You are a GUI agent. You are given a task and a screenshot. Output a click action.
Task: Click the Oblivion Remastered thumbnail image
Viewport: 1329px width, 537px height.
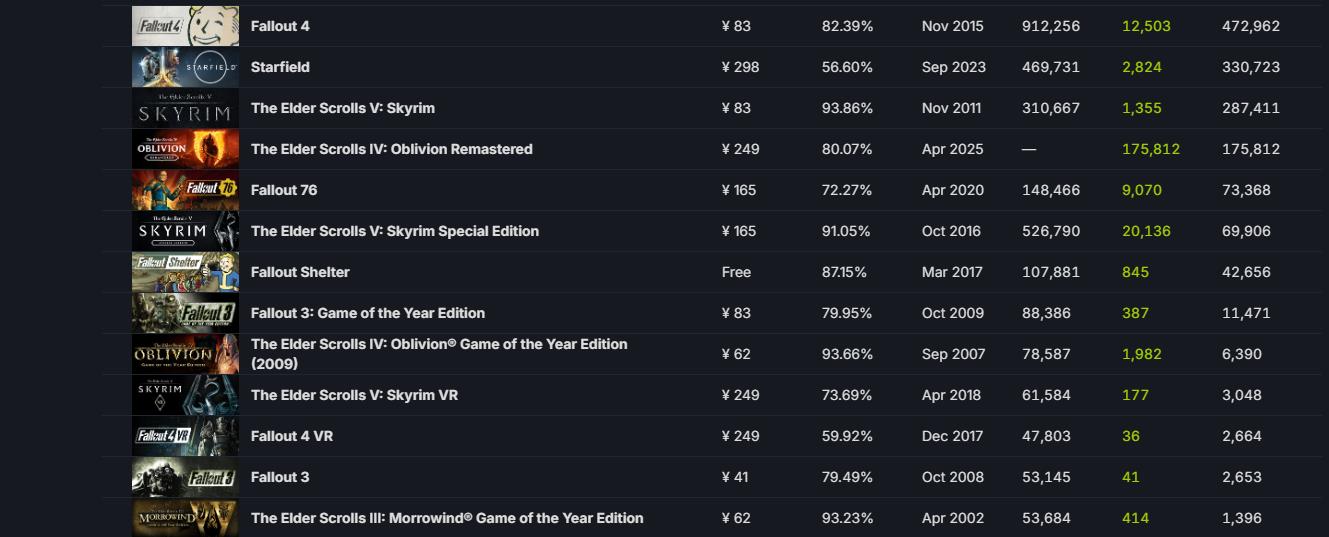(185, 149)
